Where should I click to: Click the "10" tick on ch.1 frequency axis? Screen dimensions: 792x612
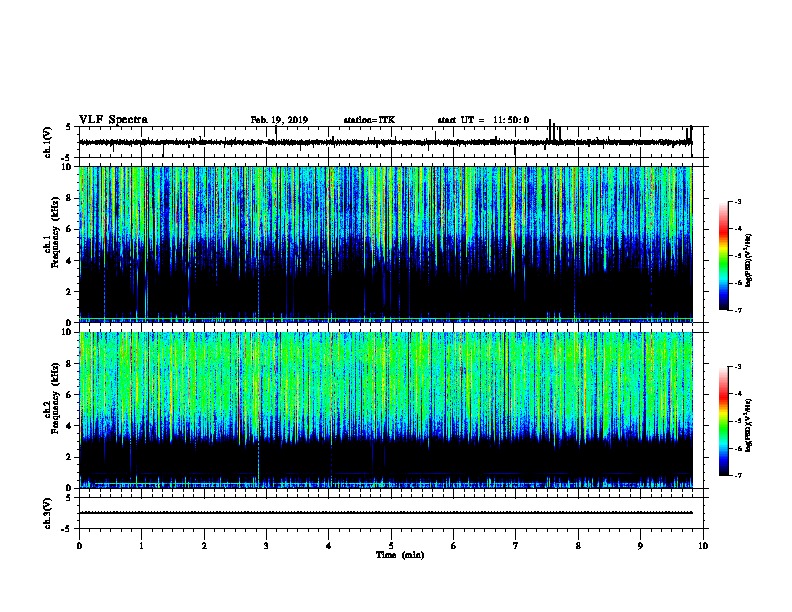(x=68, y=167)
